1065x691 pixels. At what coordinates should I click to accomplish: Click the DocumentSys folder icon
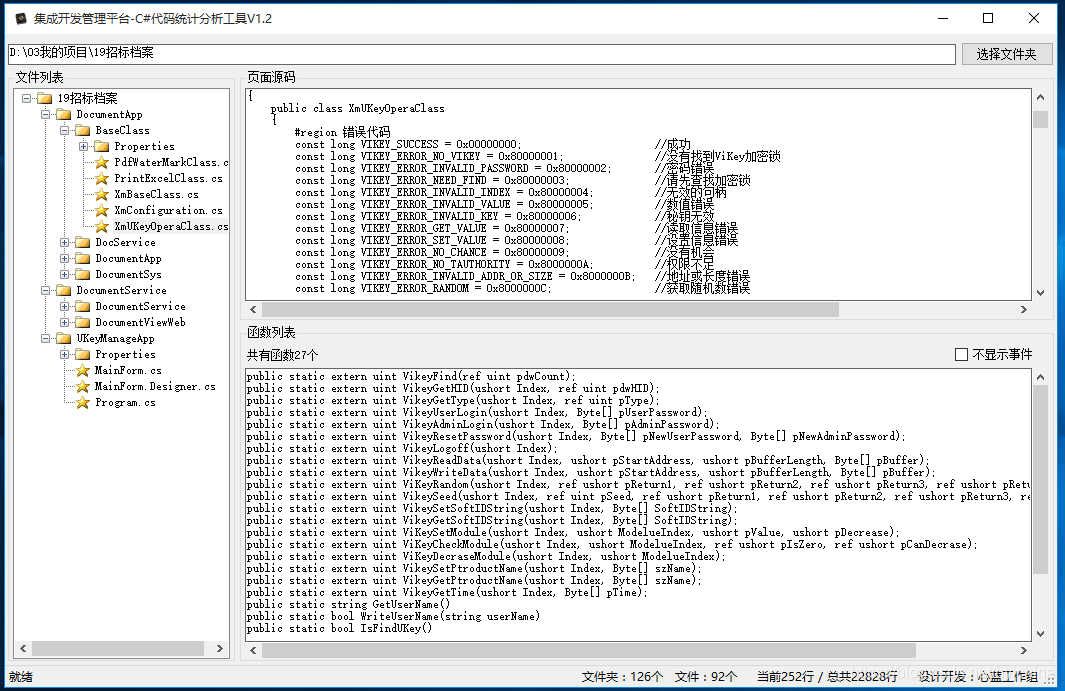click(x=83, y=274)
